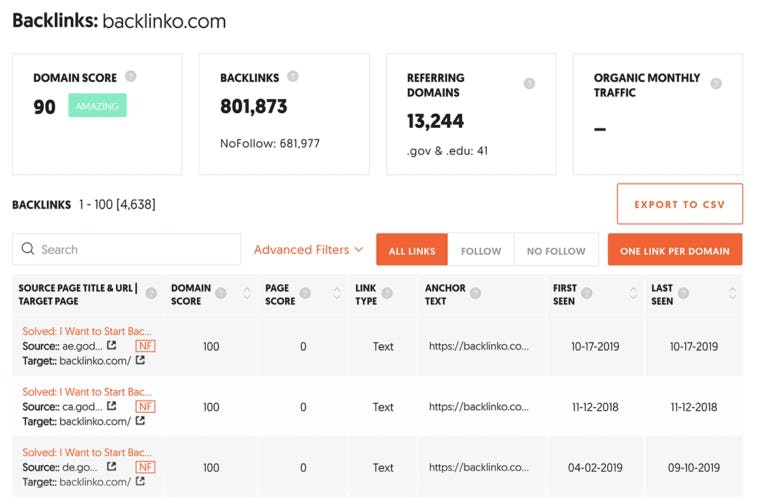759x497 pixels.
Task: Open external link icon for de.go... source
Action: (112, 467)
